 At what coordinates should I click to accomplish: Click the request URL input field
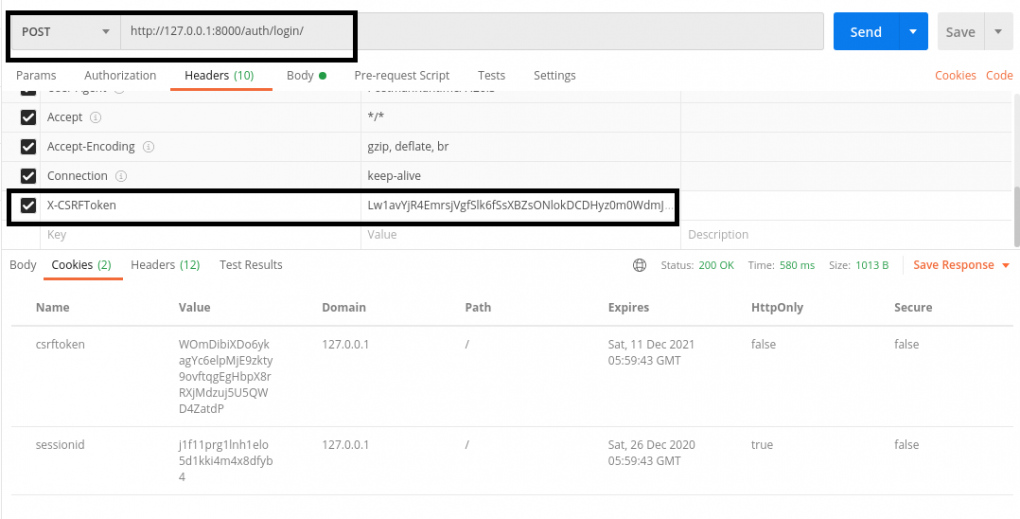pyautogui.click(x=470, y=32)
